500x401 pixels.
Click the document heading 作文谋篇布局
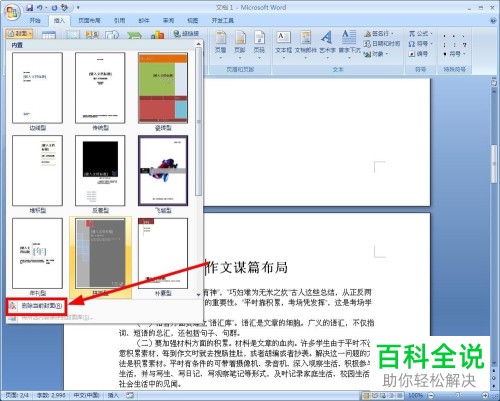pos(247,268)
